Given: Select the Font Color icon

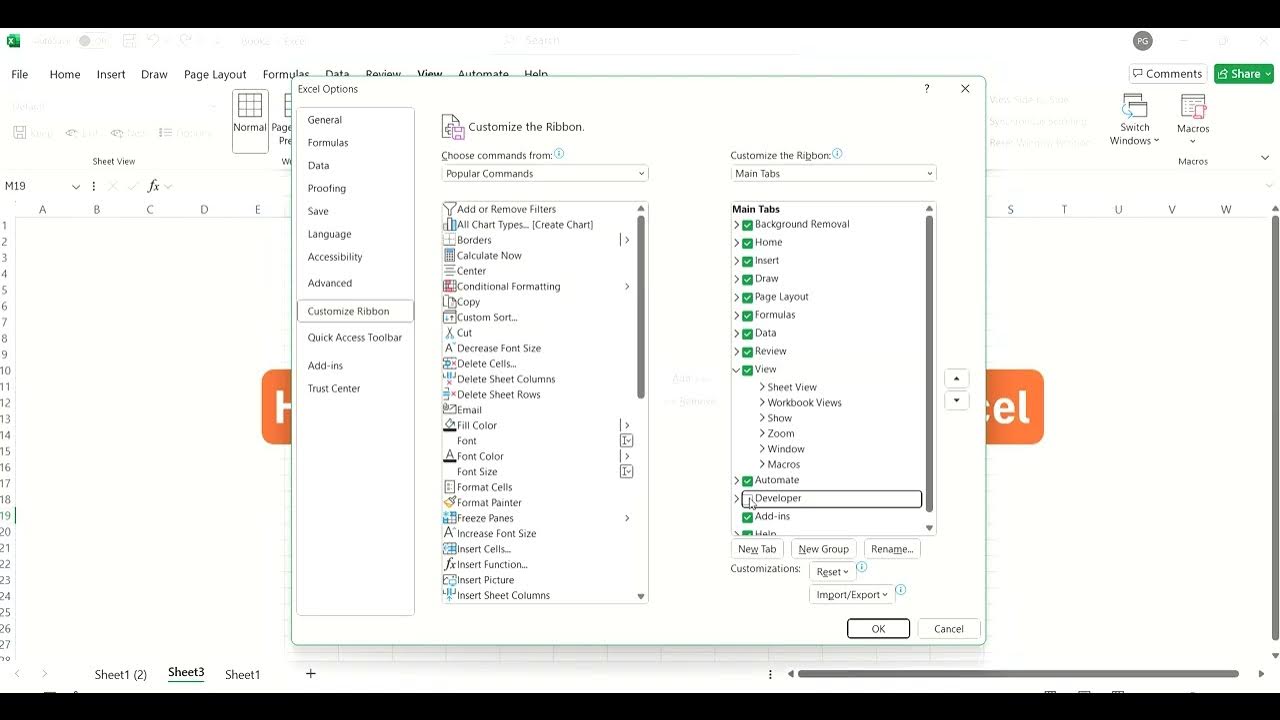Looking at the screenshot, I should (449, 456).
